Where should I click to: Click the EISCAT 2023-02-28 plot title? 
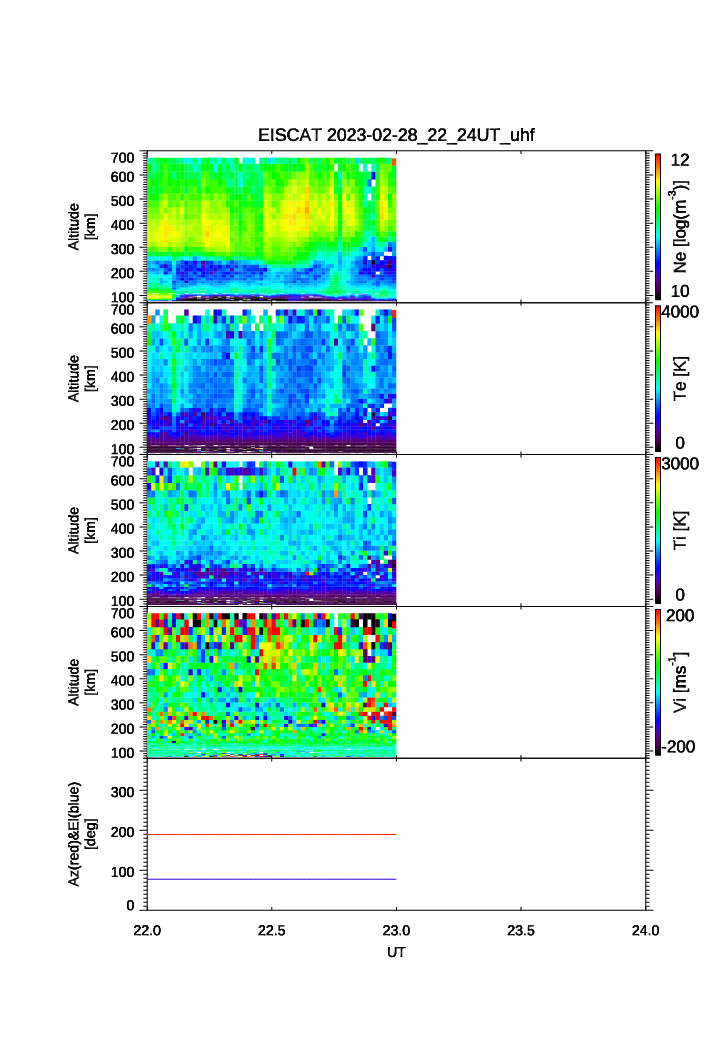(x=397, y=136)
